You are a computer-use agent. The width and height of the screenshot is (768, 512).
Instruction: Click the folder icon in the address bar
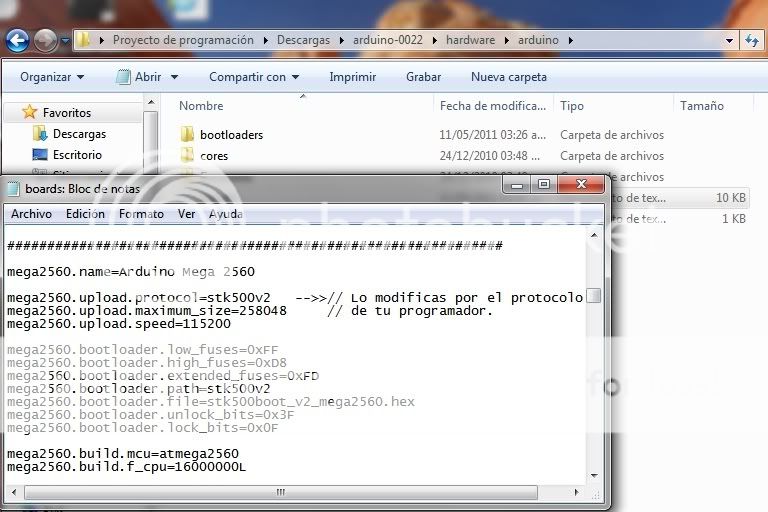[x=84, y=40]
